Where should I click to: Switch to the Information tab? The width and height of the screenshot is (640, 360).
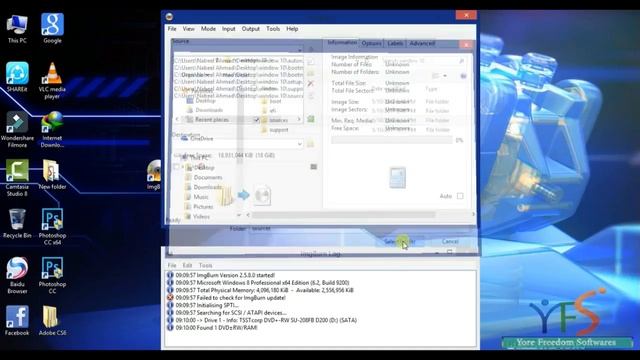342,42
